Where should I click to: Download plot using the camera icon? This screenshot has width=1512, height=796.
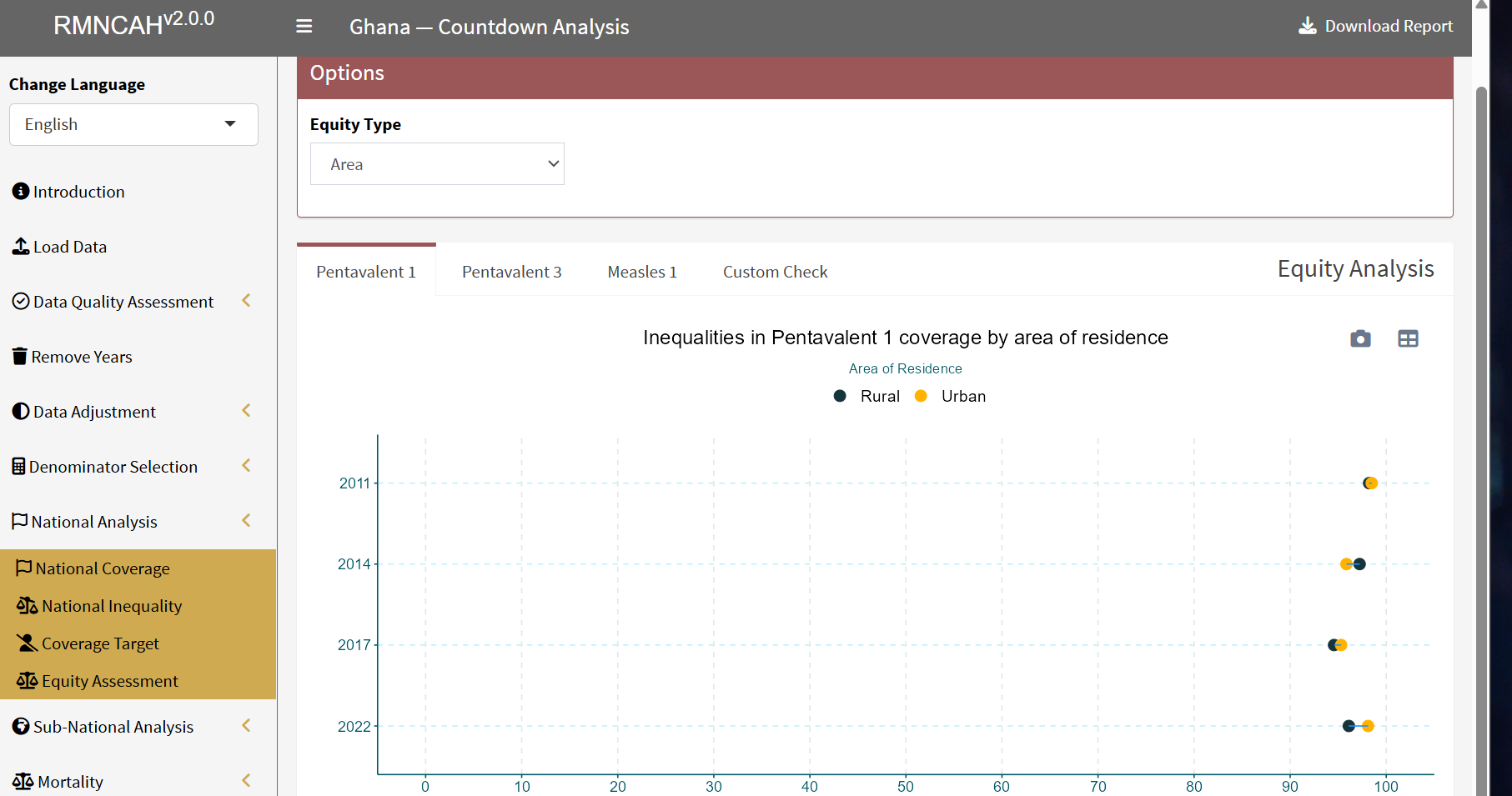pos(1360,338)
